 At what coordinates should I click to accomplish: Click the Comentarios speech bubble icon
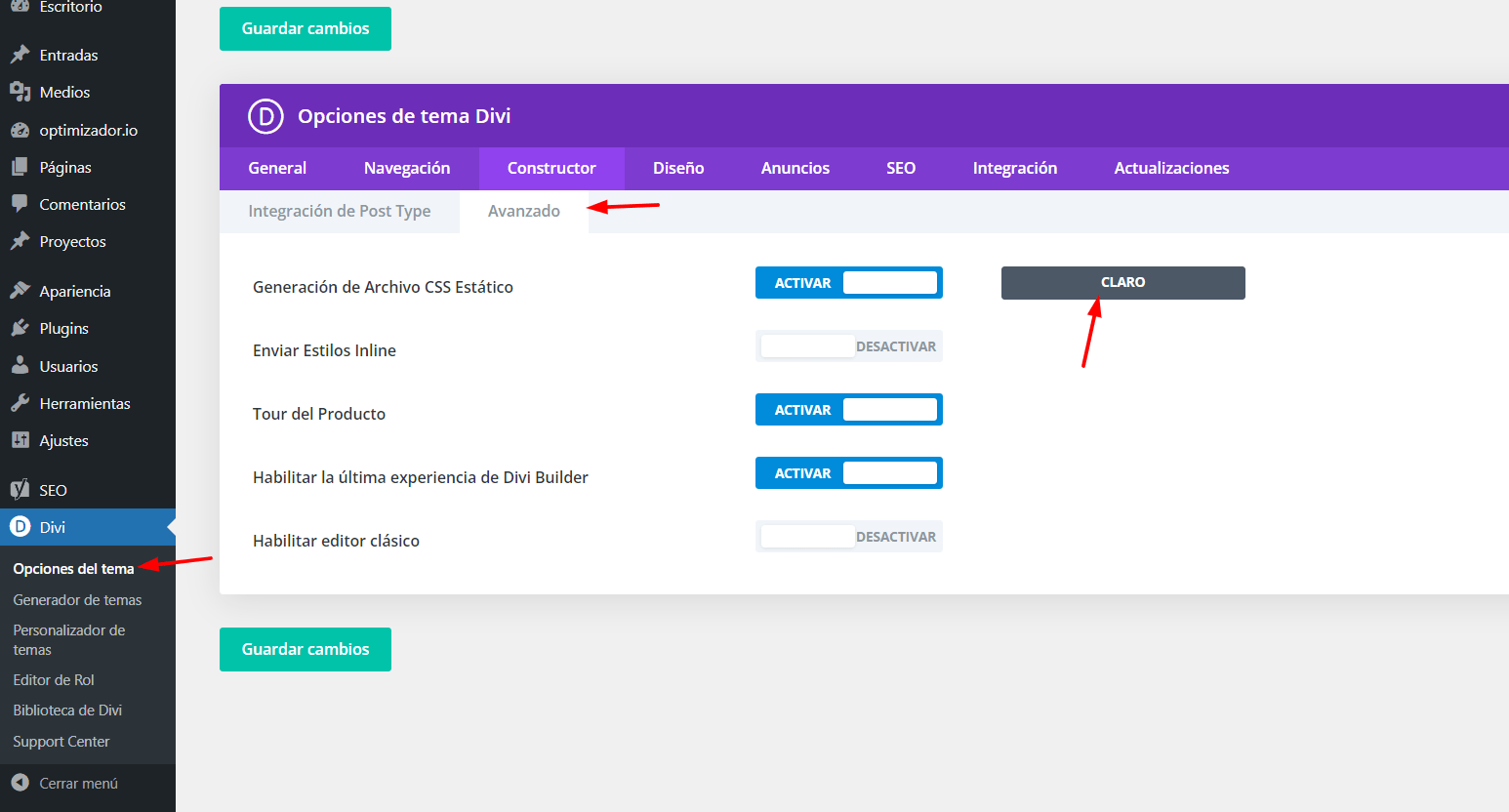click(20, 204)
